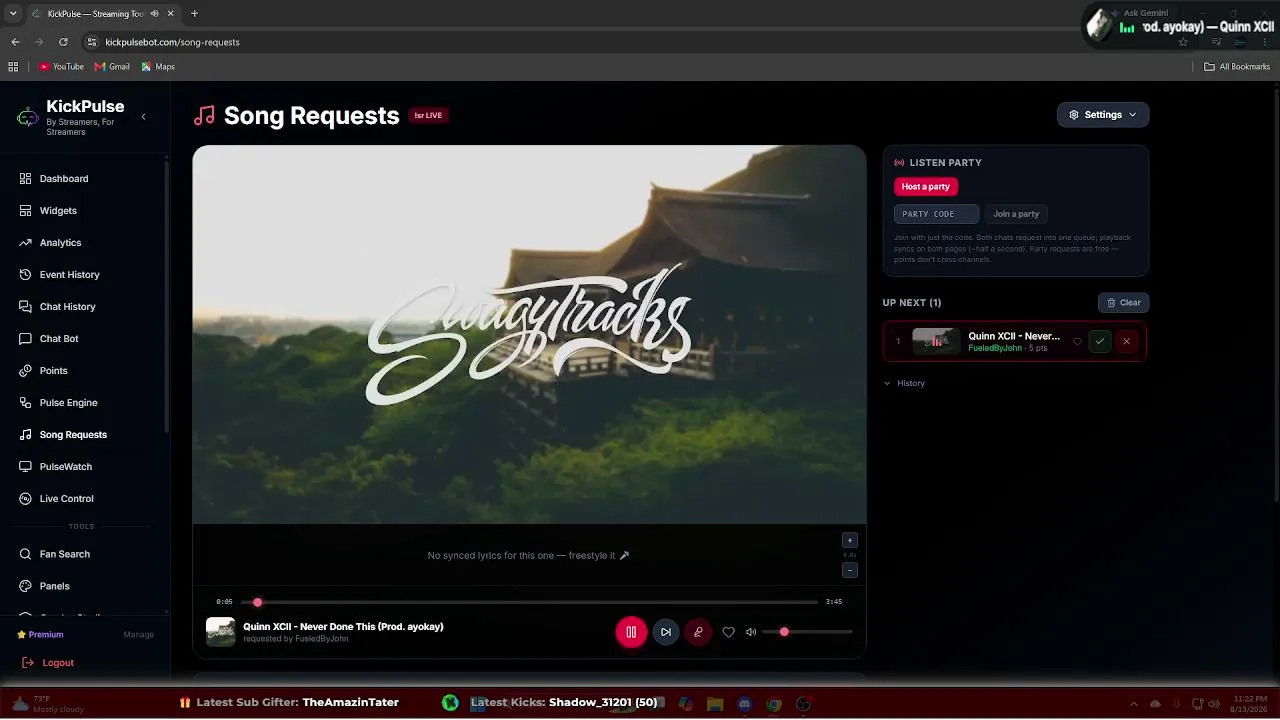Click the Points sidebar icon
The height and width of the screenshot is (720, 1280).
[26, 371]
